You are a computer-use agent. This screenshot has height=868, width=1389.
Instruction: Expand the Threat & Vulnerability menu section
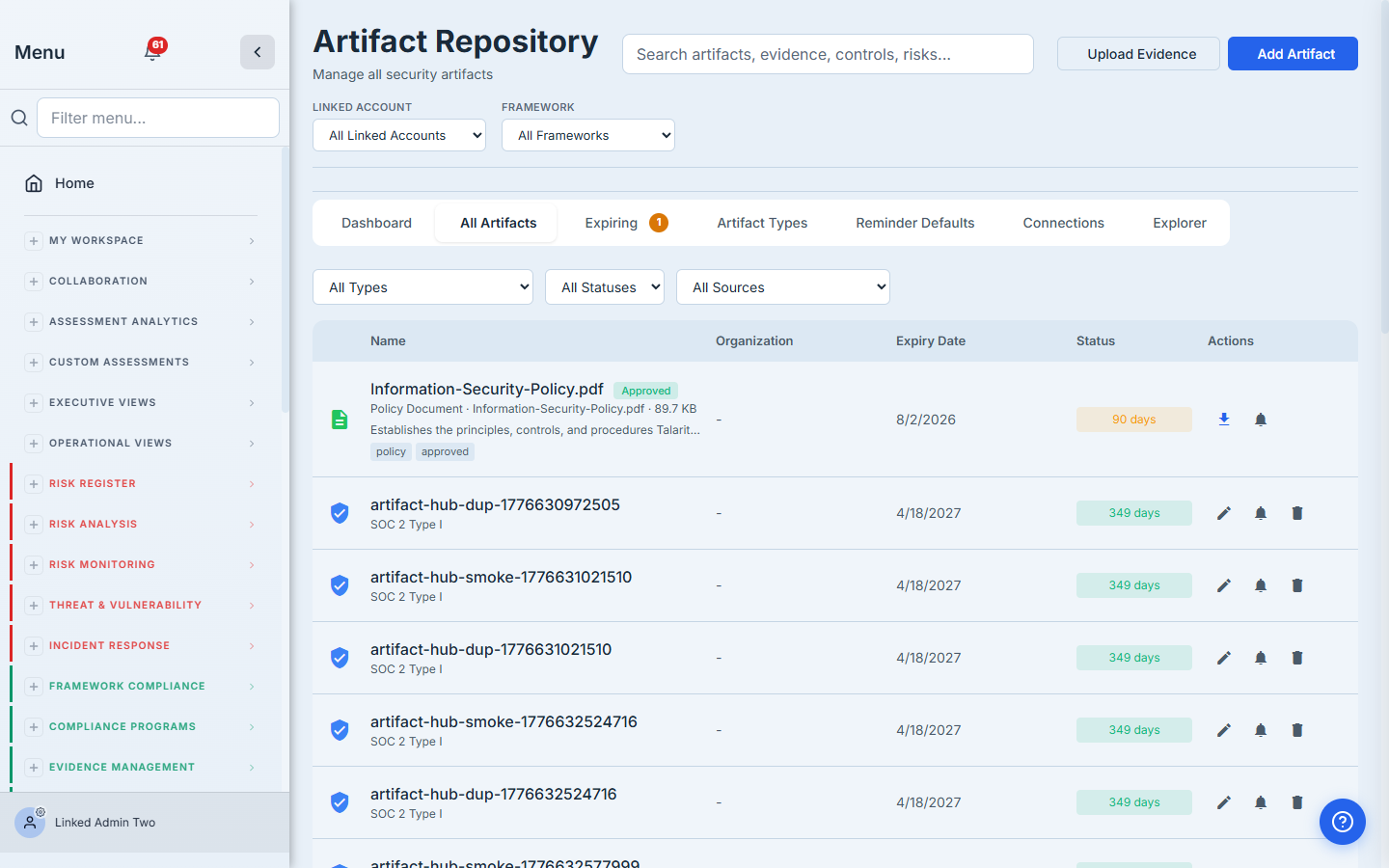pos(141,606)
